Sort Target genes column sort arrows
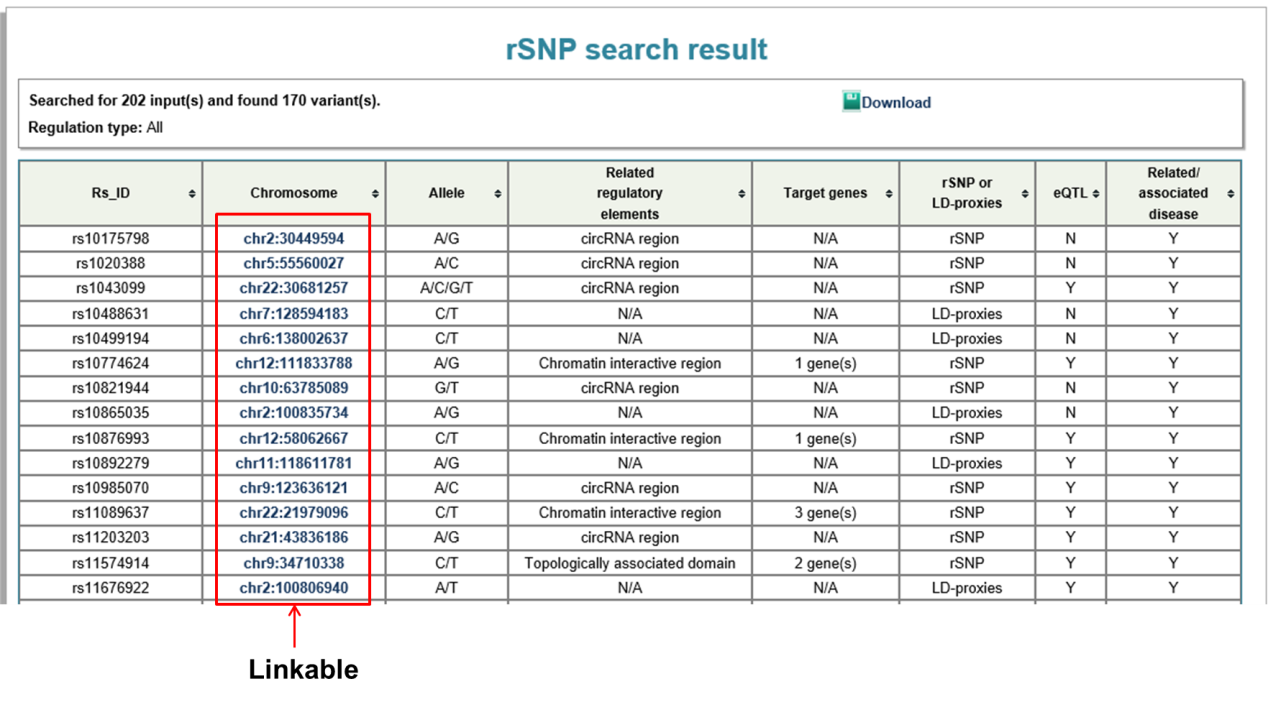Image resolution: width=1268 pixels, height=702 pixels. point(889,194)
